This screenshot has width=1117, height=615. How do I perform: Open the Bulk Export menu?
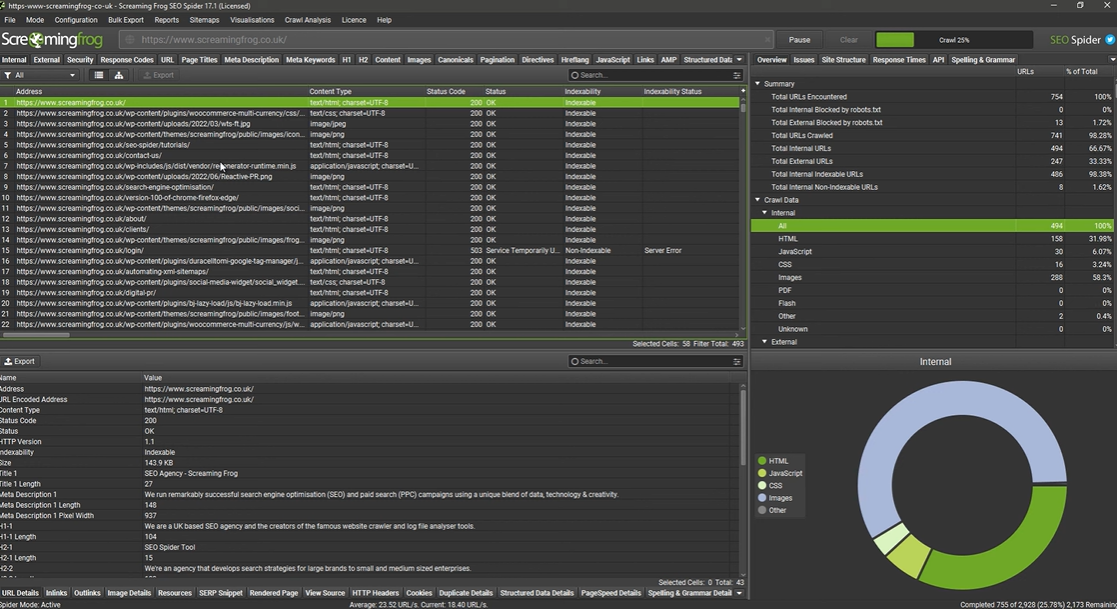tap(126, 20)
